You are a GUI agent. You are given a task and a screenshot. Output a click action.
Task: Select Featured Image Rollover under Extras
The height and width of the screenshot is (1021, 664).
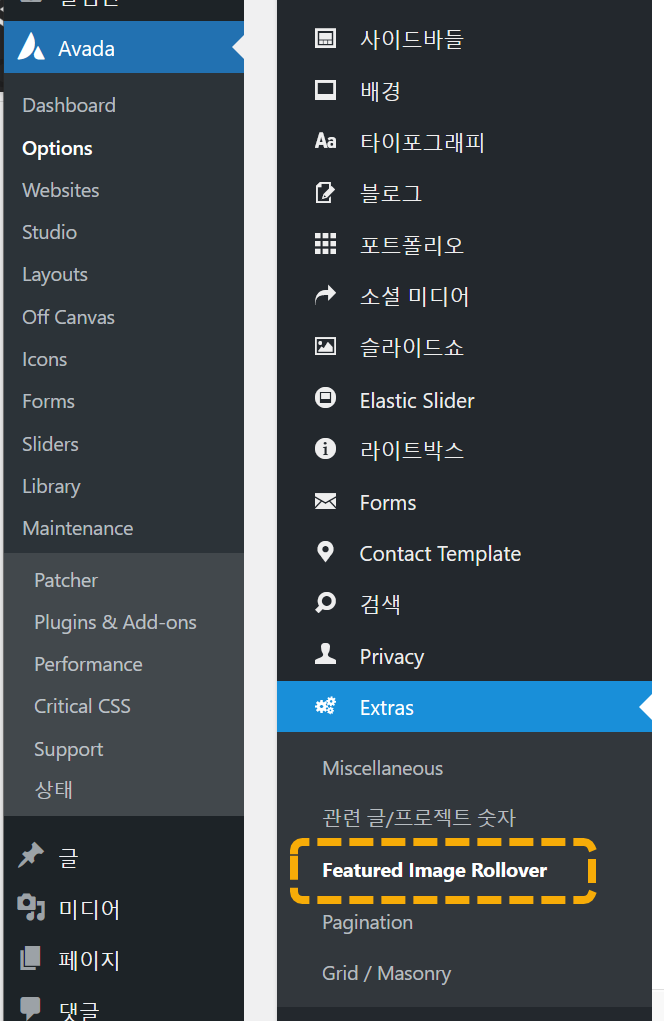tap(434, 871)
